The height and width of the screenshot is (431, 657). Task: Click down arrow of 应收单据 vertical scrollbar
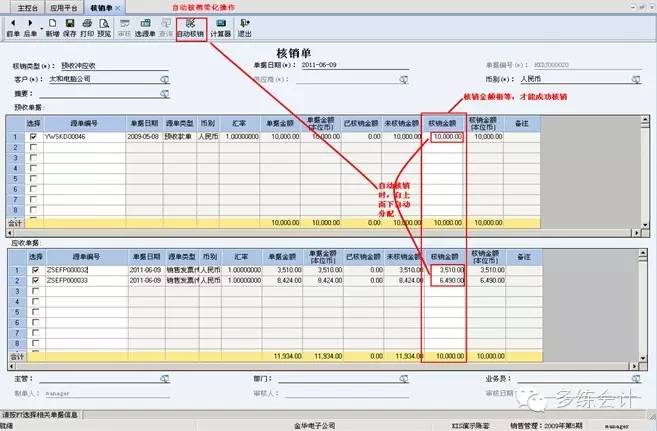point(643,358)
